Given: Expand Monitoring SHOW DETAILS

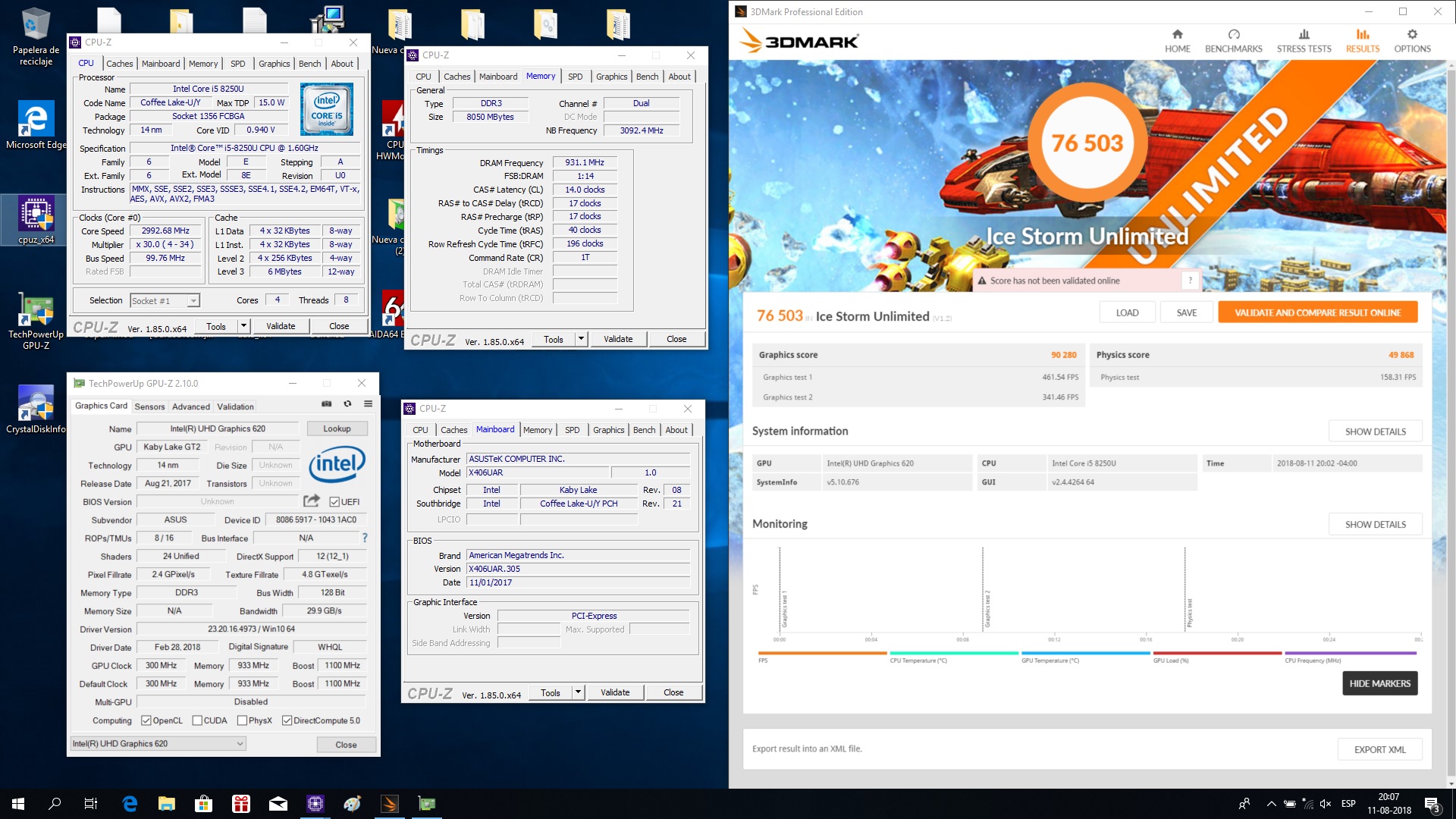Looking at the screenshot, I should tap(1375, 524).
